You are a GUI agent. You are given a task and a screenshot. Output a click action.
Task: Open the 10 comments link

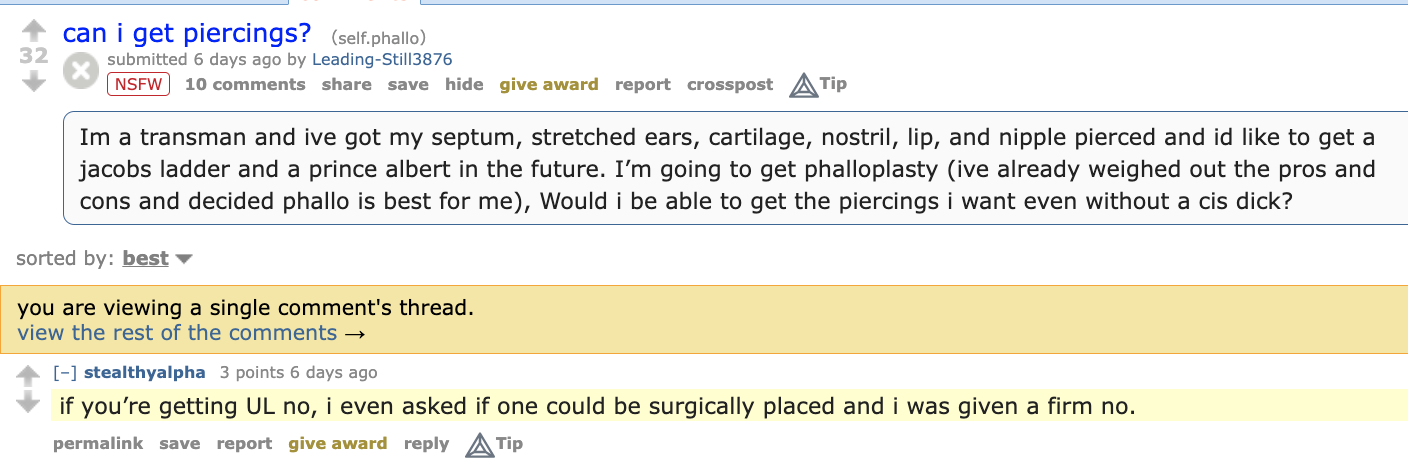245,85
